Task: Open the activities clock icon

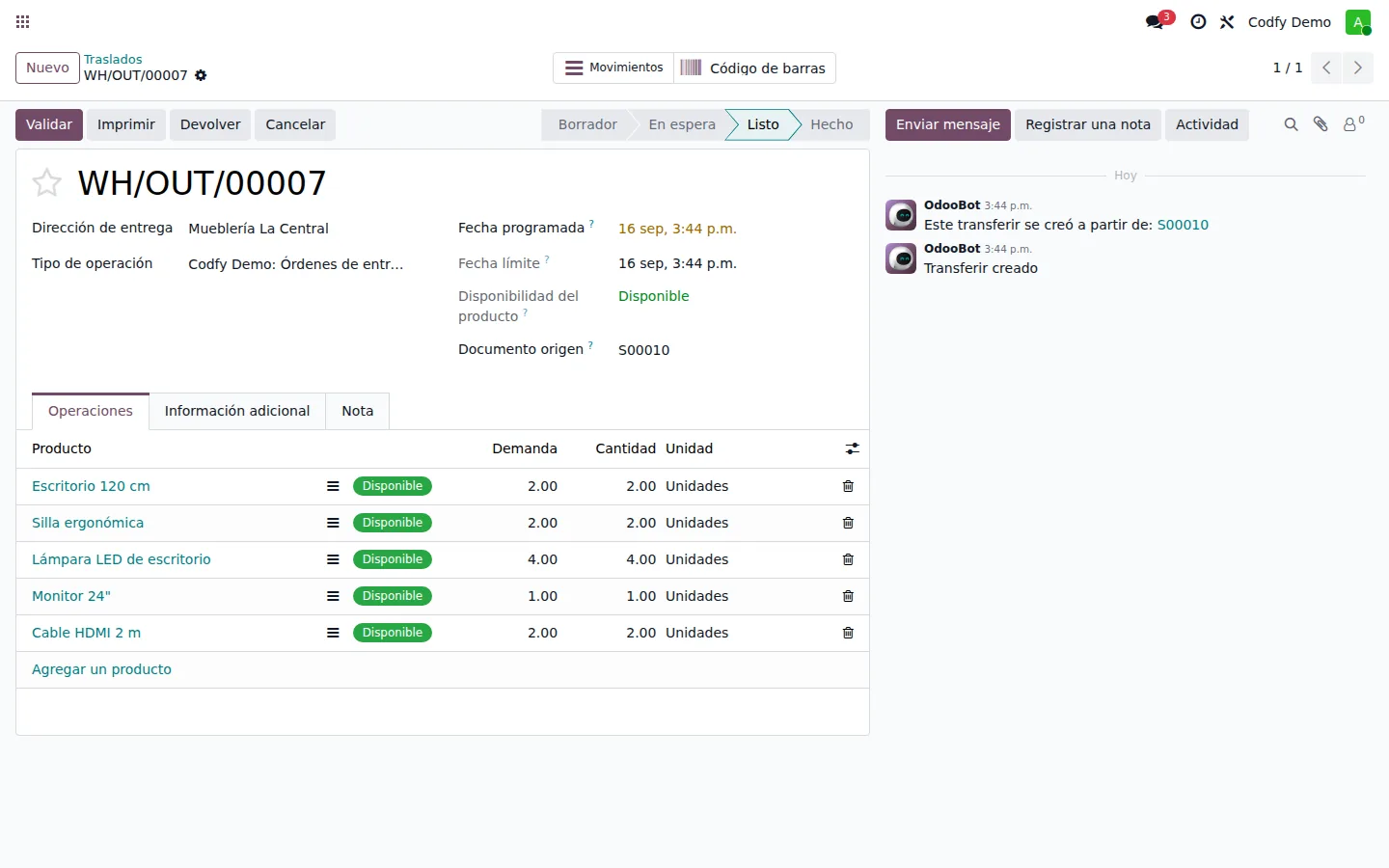Action: (x=1198, y=22)
